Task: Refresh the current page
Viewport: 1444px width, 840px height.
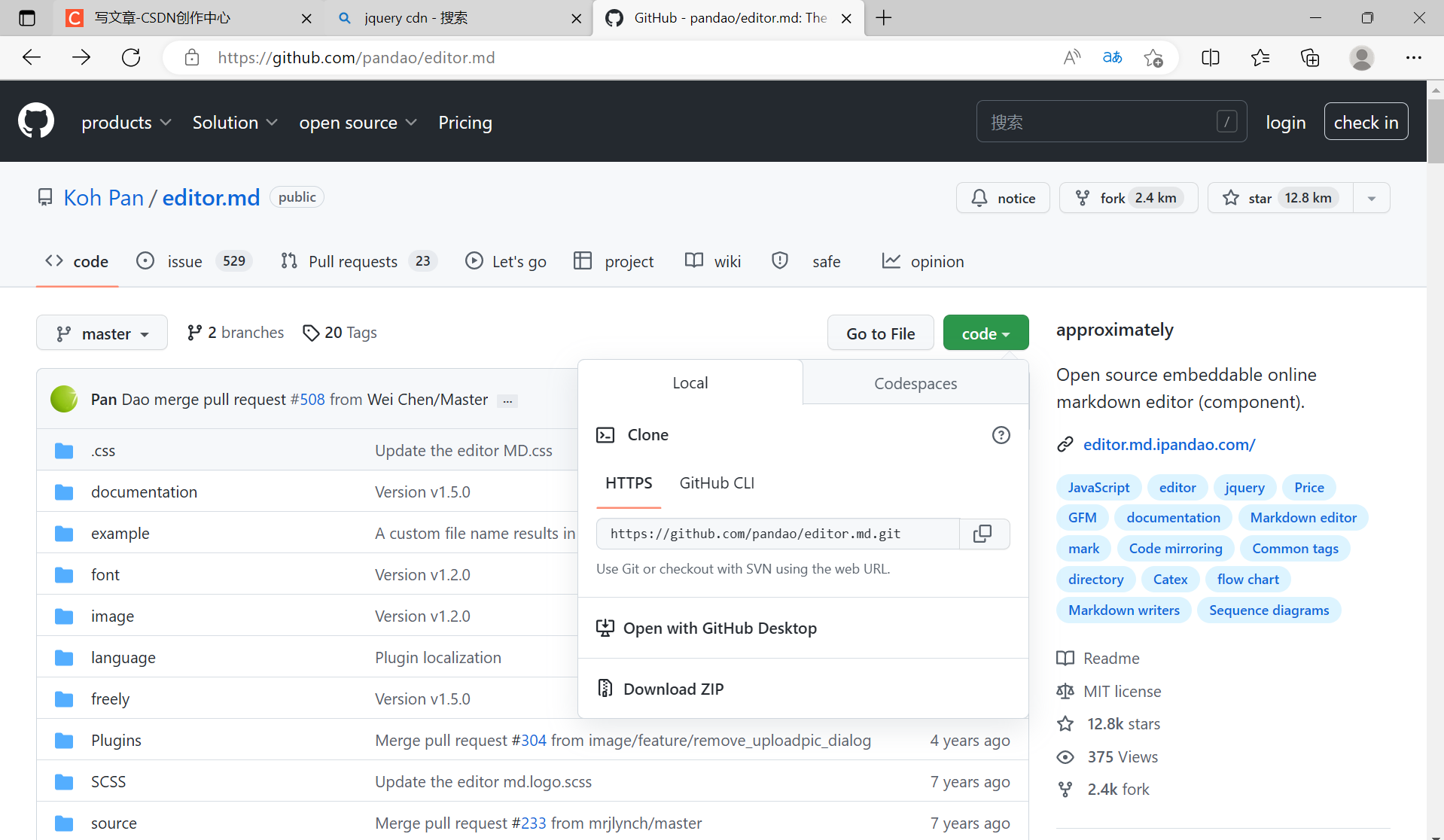Action: 131,58
